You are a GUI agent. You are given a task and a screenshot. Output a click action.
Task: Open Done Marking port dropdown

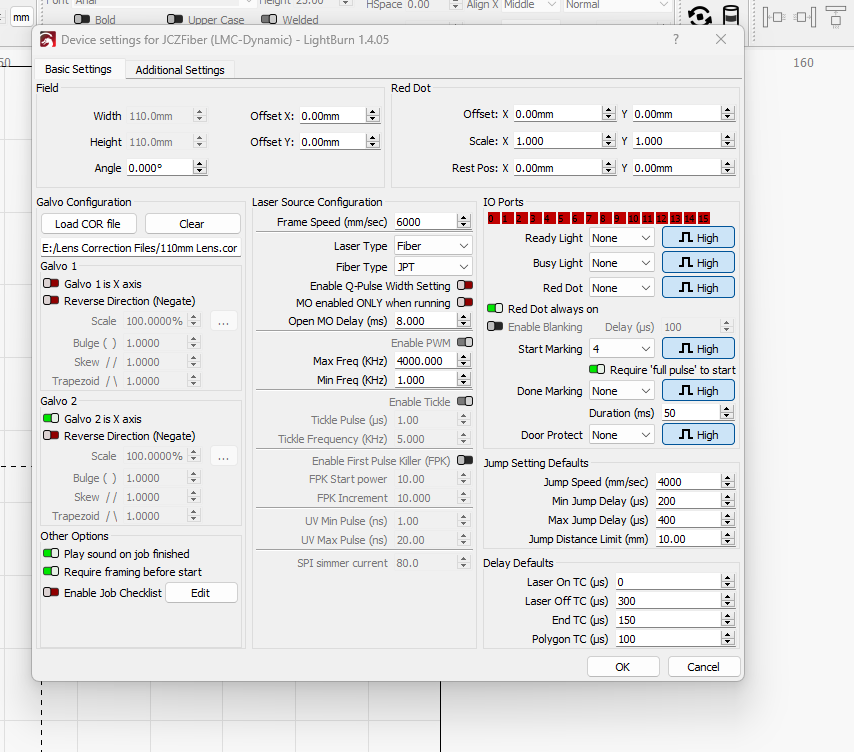[621, 391]
